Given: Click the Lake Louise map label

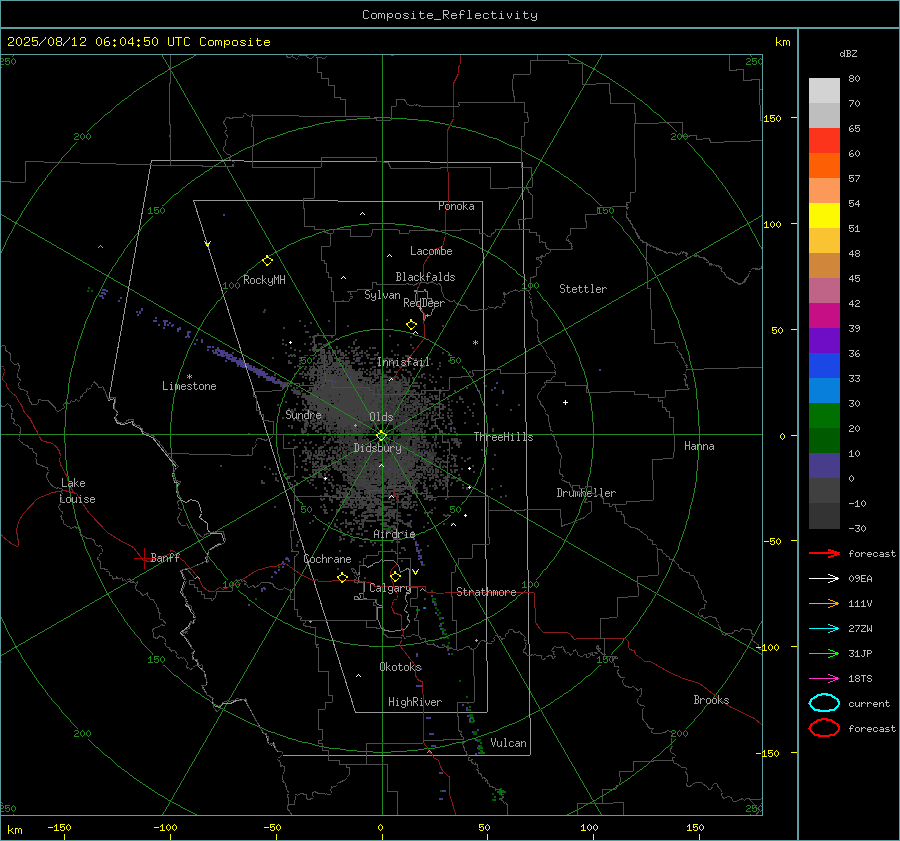Looking at the screenshot, I should [x=77, y=491].
